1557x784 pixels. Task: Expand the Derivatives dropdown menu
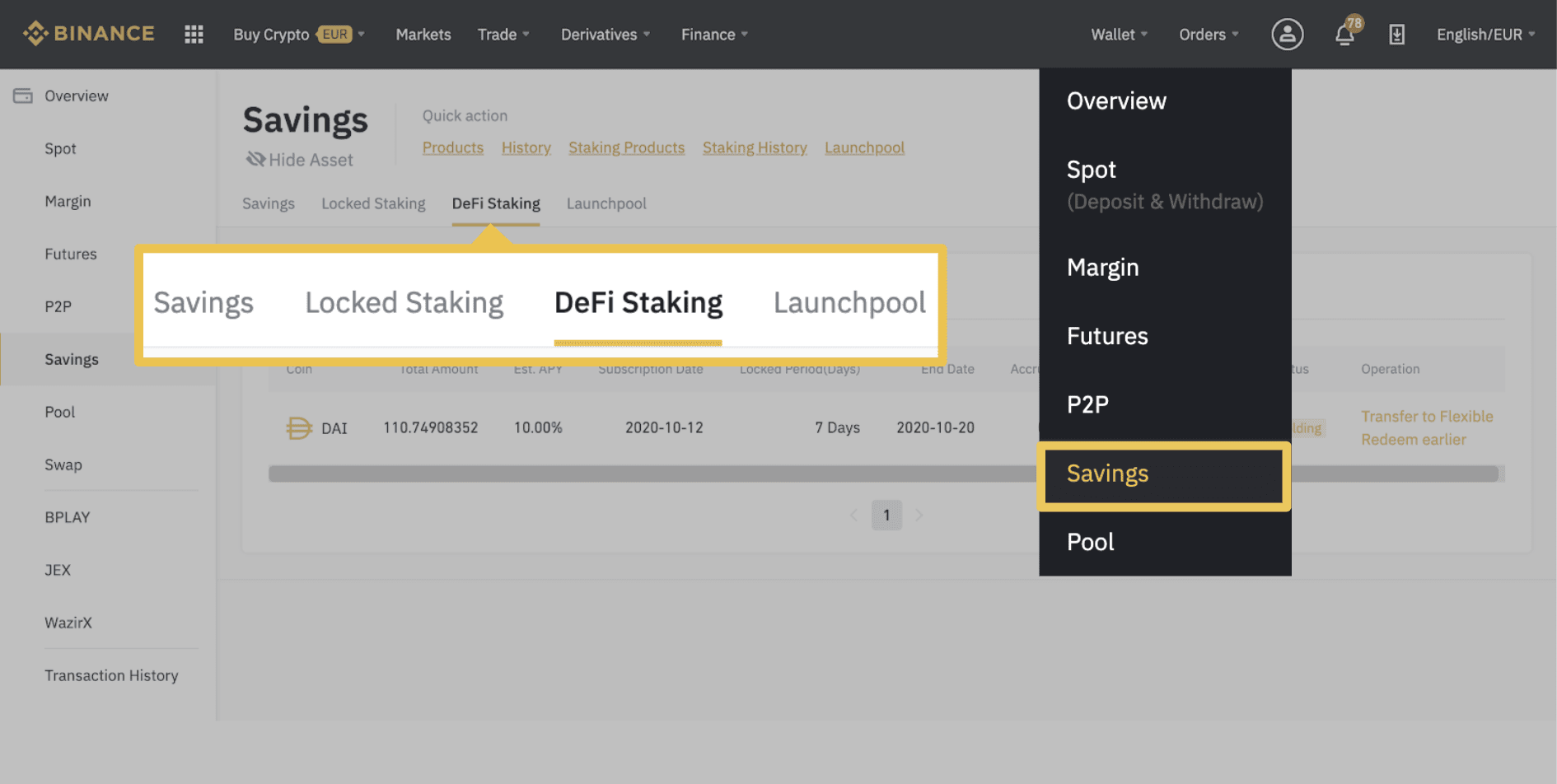605,34
